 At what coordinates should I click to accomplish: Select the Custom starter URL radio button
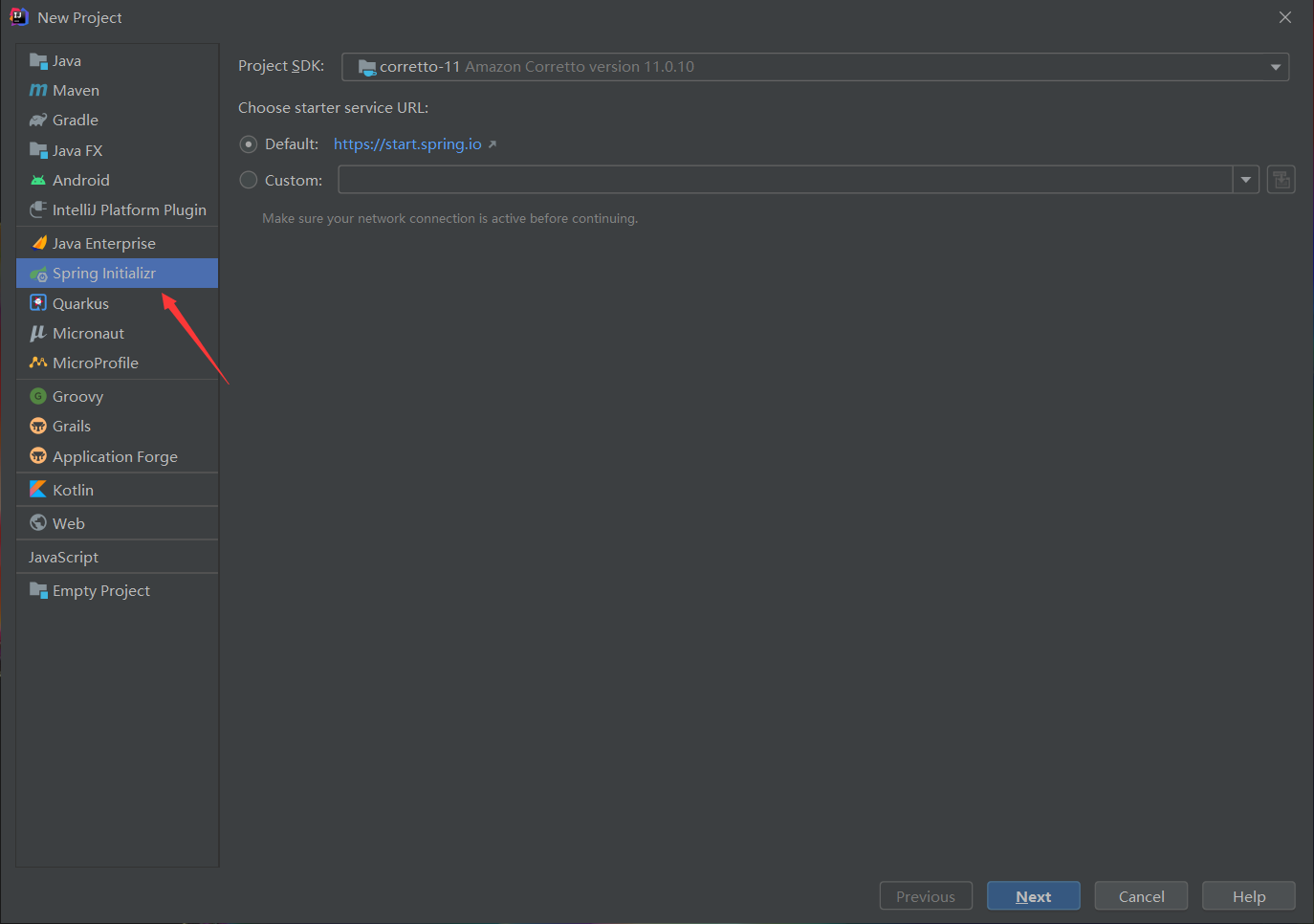[x=249, y=180]
